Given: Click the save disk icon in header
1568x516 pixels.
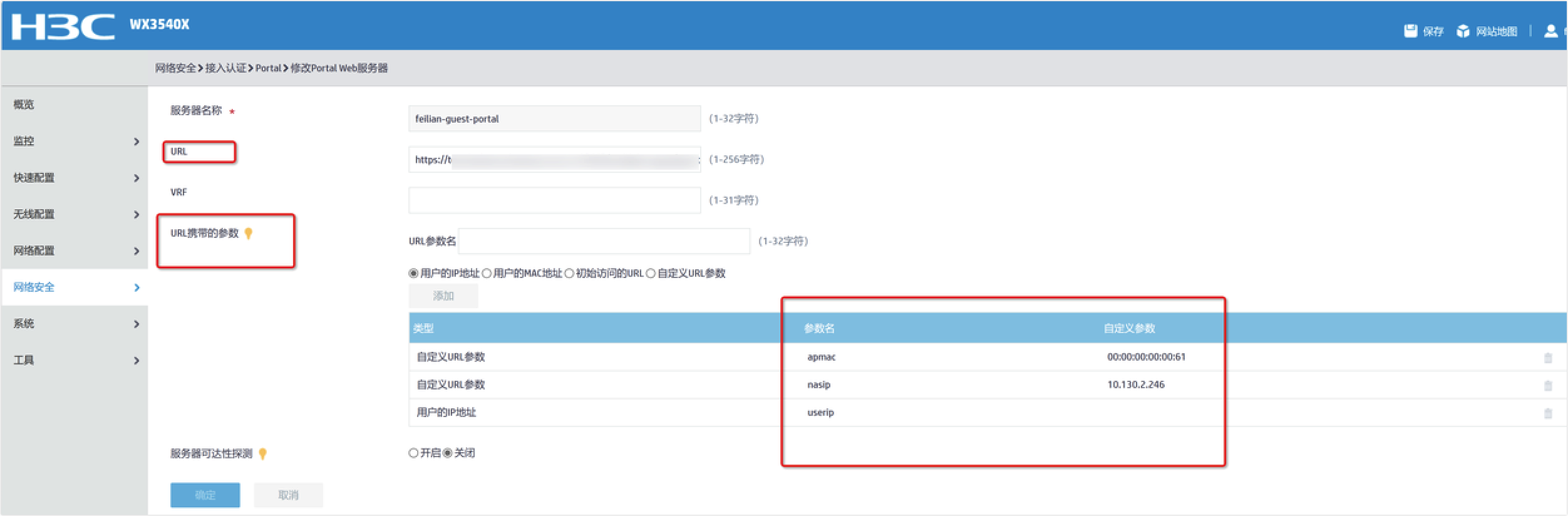Looking at the screenshot, I should coord(1410,31).
